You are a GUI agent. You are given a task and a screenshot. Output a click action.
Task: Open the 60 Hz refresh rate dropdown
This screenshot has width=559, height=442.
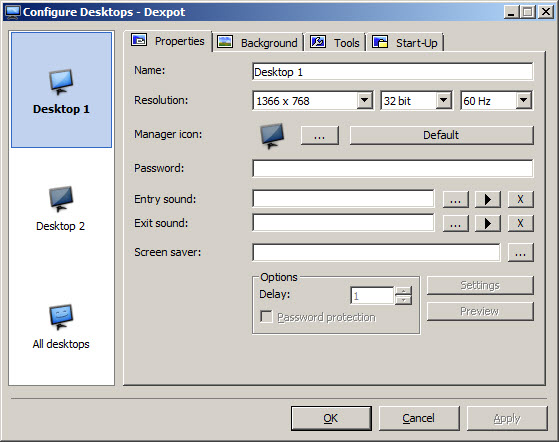523,101
